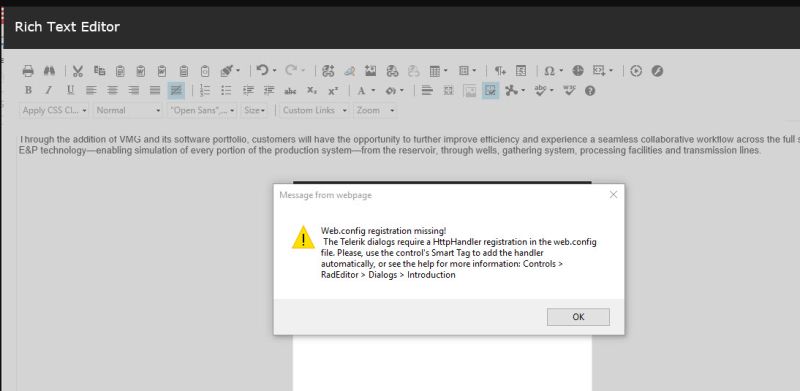
Task: Open the Normal paragraph style dropdown
Action: (128, 110)
